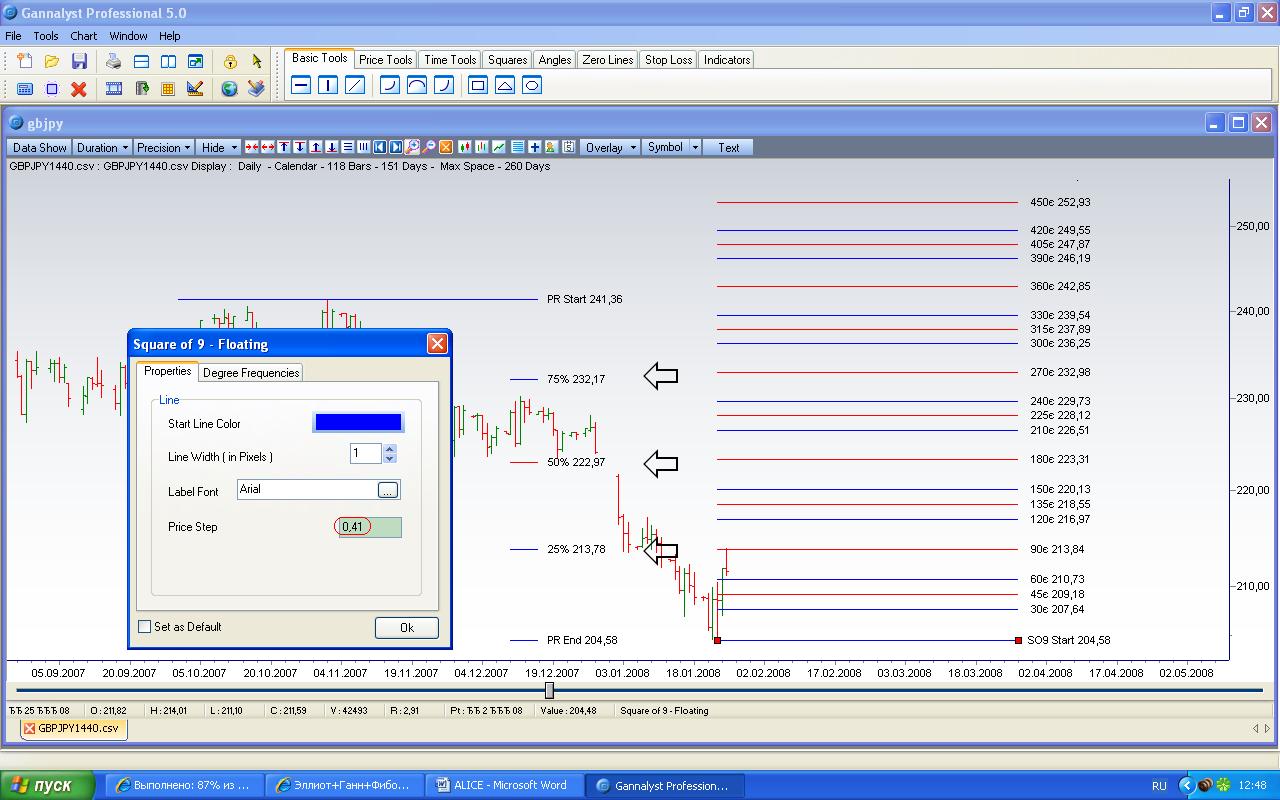Click the Line Width input field
1280x800 pixels.
[366, 453]
